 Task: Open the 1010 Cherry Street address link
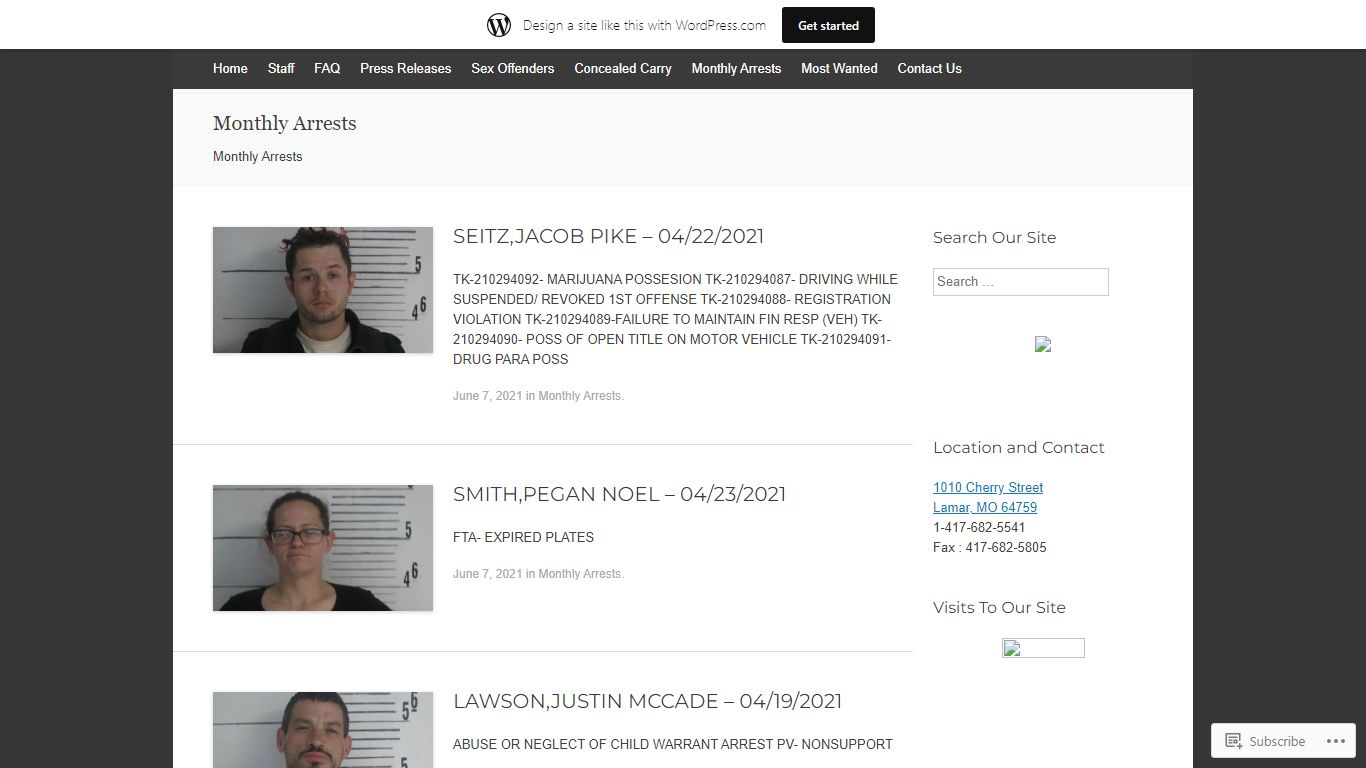point(988,487)
